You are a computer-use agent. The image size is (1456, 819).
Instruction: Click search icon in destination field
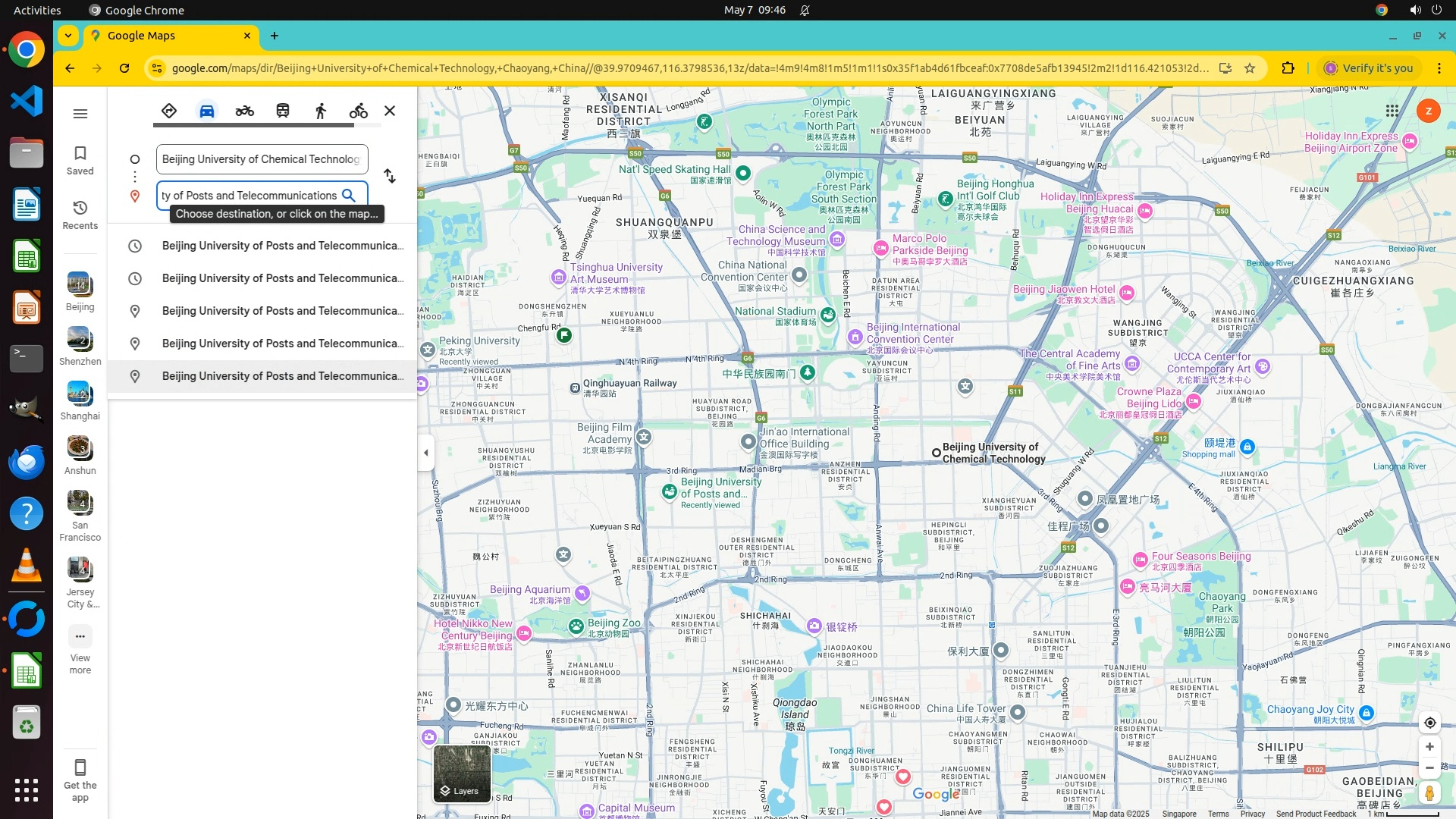pyautogui.click(x=349, y=196)
